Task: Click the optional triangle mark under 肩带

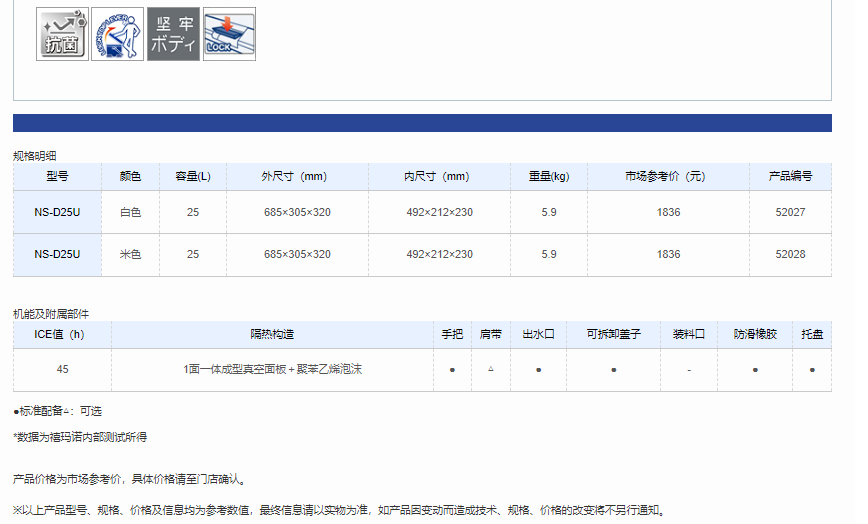Action: coord(490,369)
